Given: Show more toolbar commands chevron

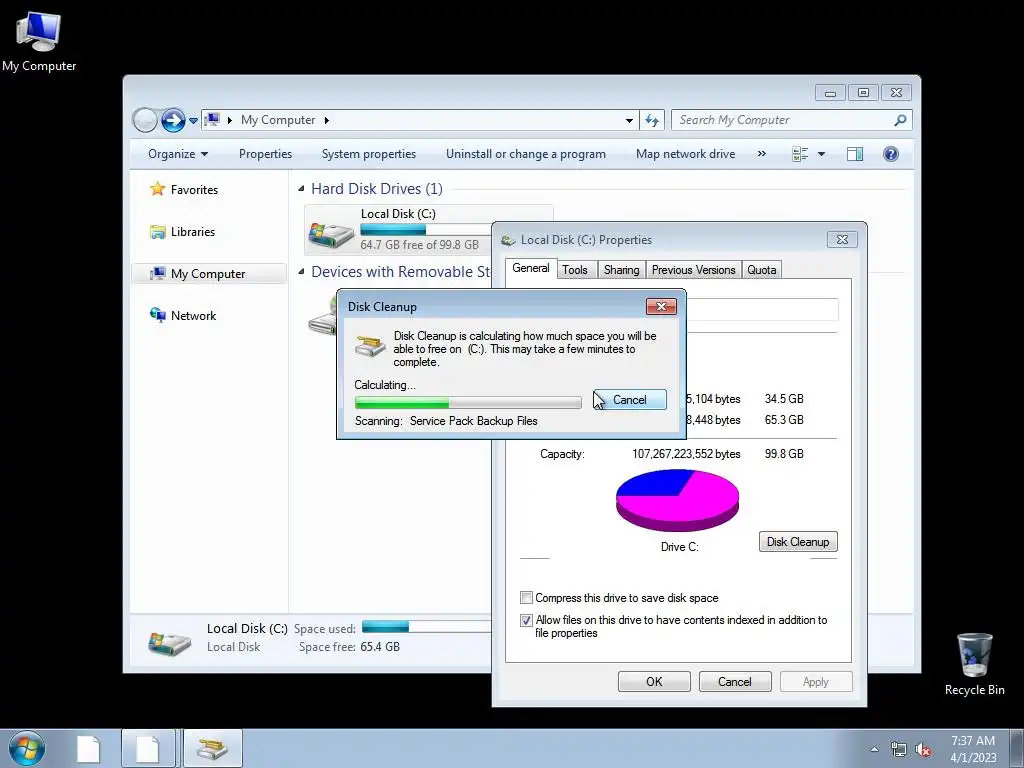Looking at the screenshot, I should tap(761, 154).
